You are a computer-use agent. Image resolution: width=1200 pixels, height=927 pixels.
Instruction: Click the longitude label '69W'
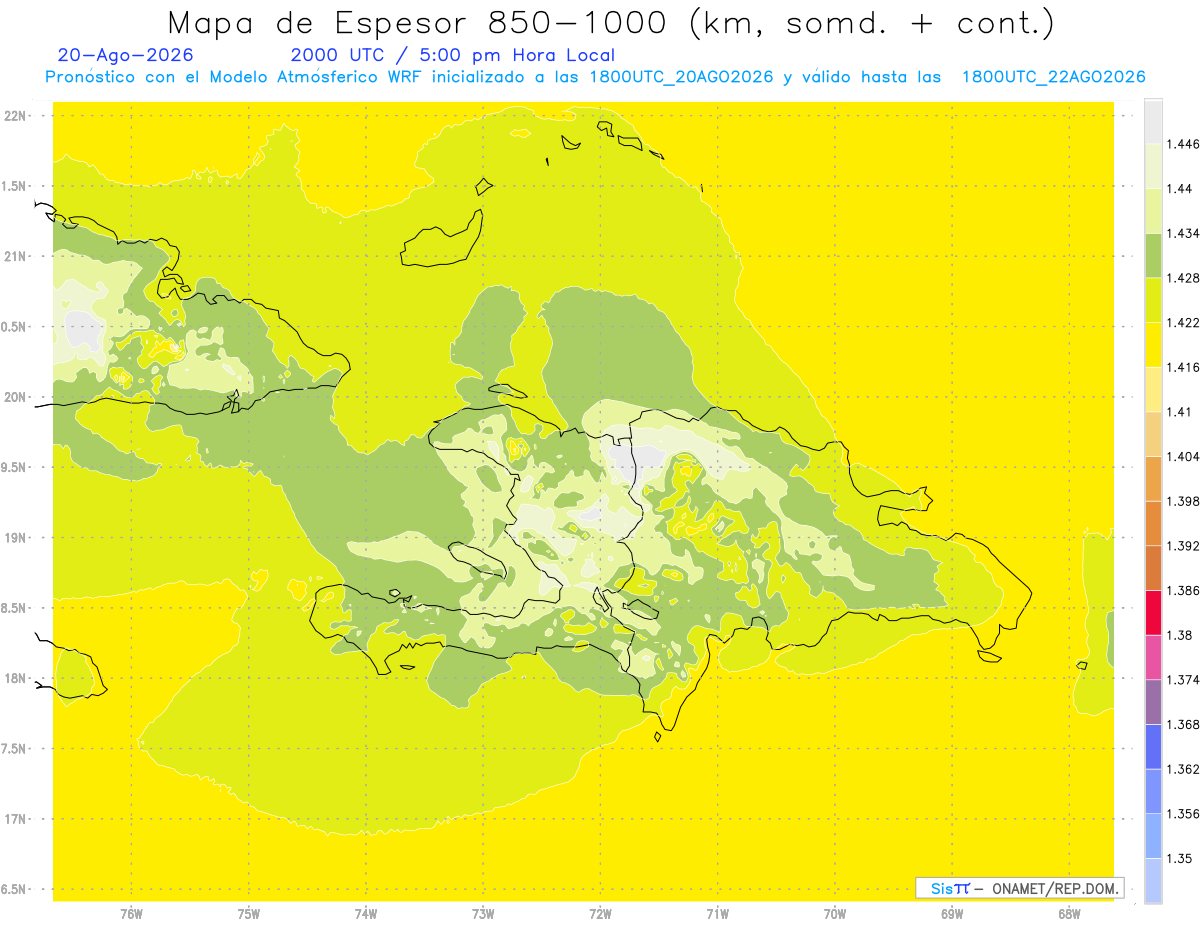pos(952,913)
